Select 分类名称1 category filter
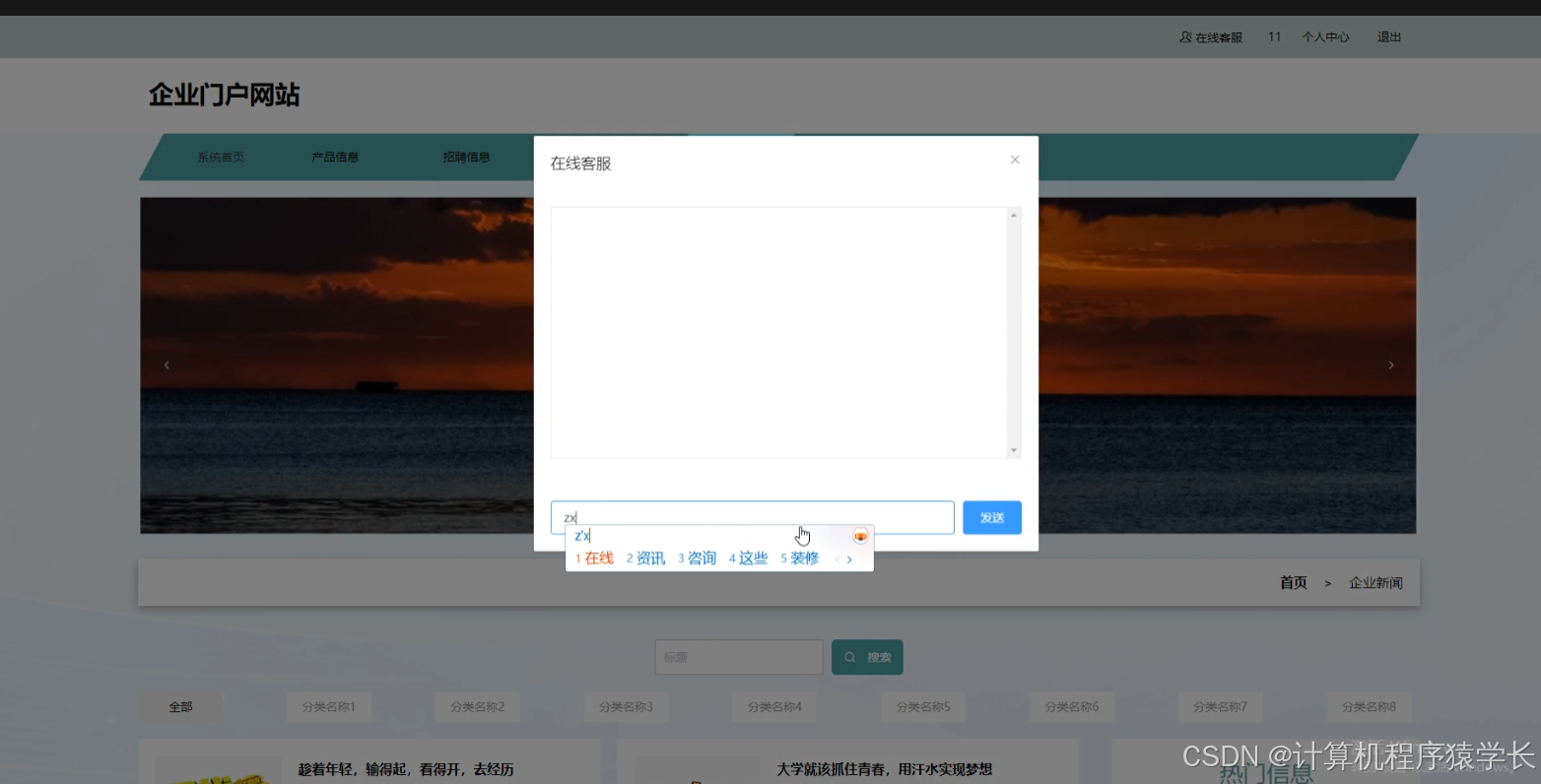The width and height of the screenshot is (1541, 784). coord(329,707)
